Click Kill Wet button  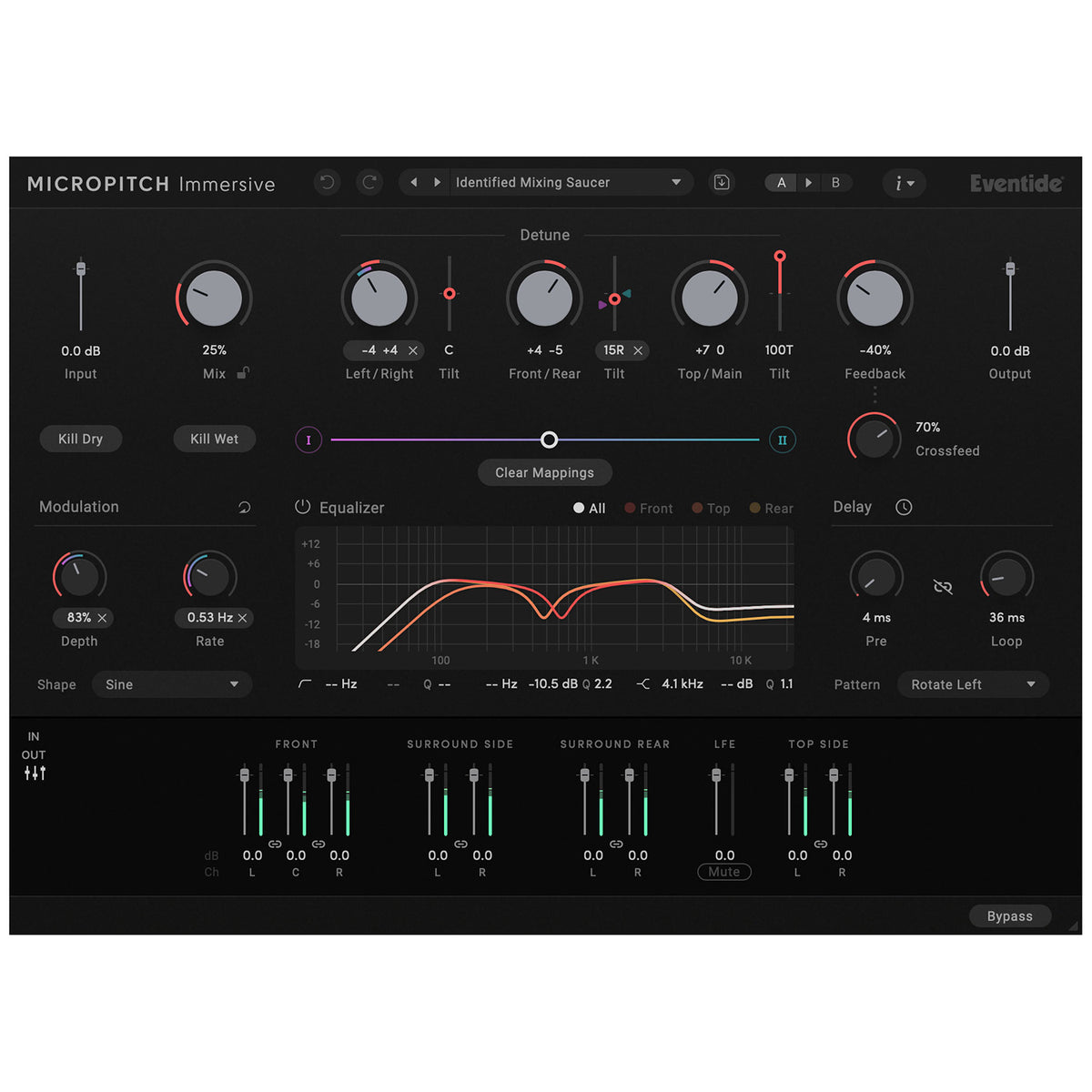point(214,439)
